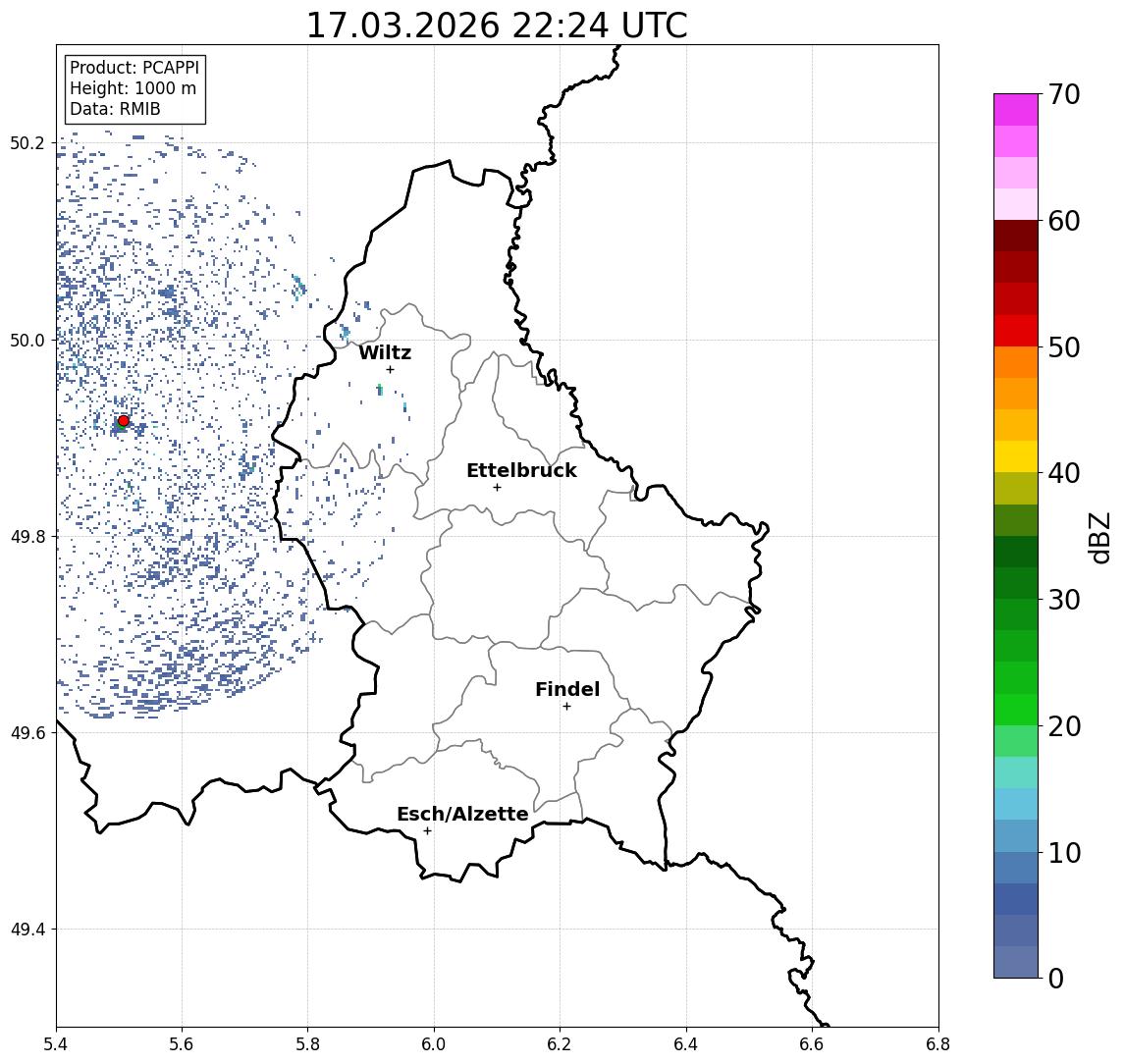Click the colorbar tick label 70

click(x=1064, y=94)
